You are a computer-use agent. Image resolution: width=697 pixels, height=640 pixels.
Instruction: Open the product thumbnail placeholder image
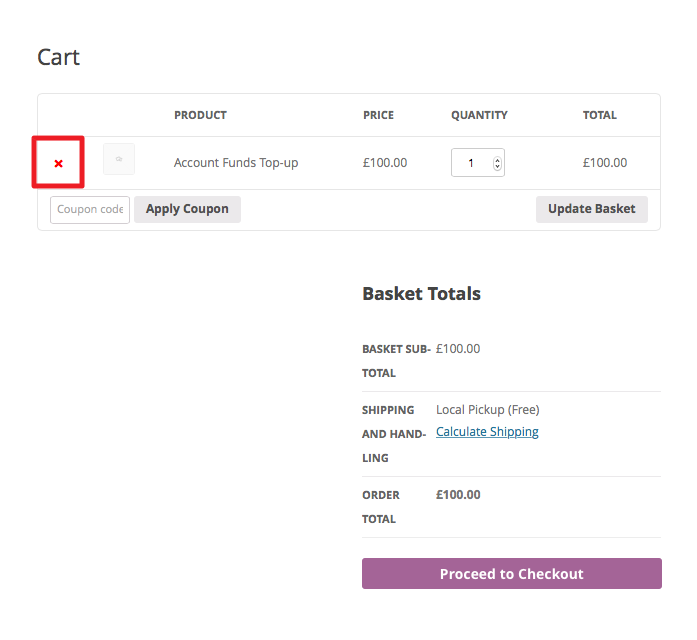119,159
